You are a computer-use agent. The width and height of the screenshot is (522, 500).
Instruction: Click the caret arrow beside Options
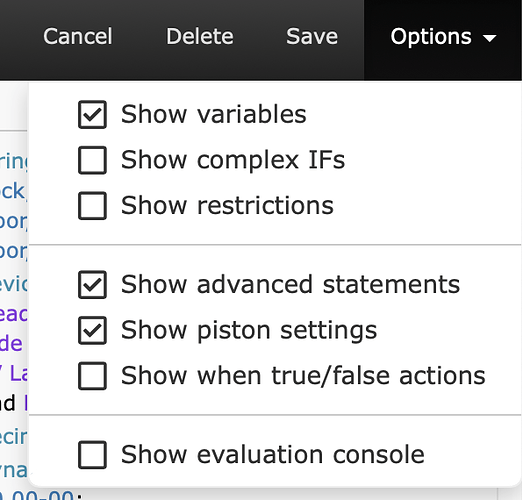point(490,39)
